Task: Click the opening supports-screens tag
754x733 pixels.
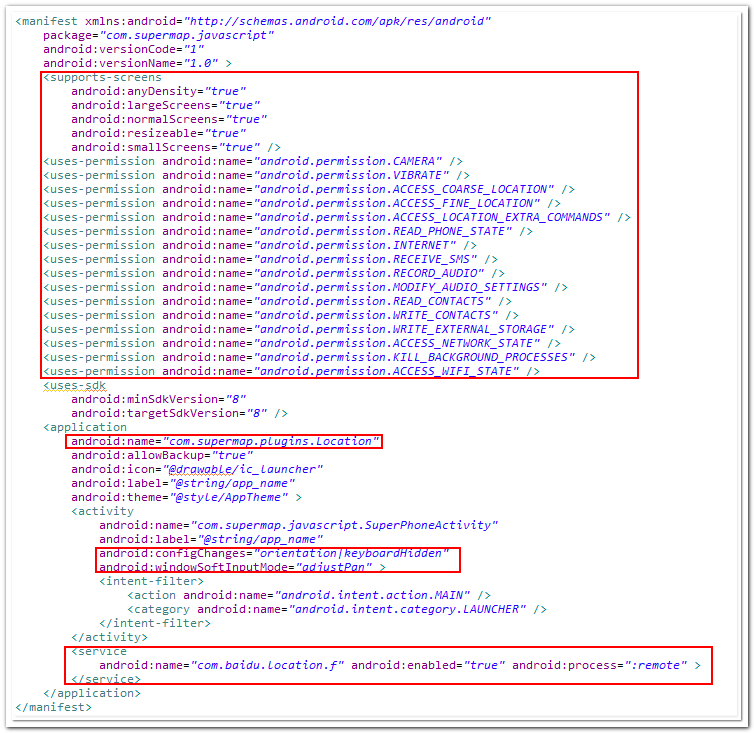Action: click(102, 76)
